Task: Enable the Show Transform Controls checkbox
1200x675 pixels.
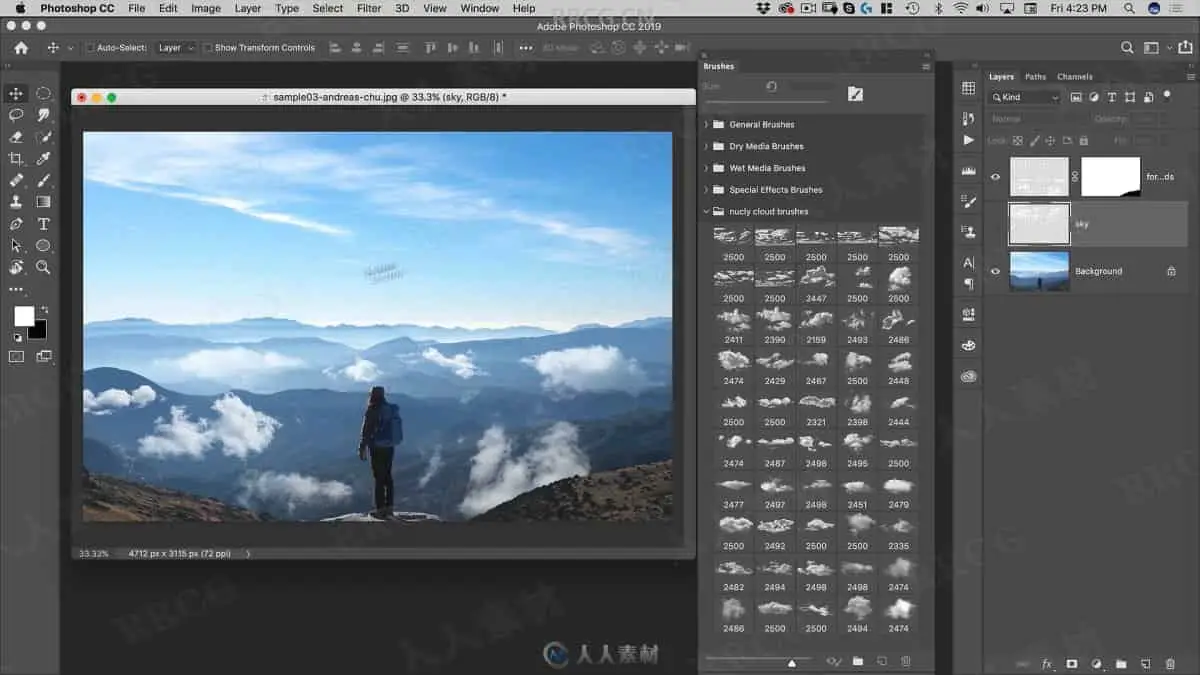Action: point(208,48)
